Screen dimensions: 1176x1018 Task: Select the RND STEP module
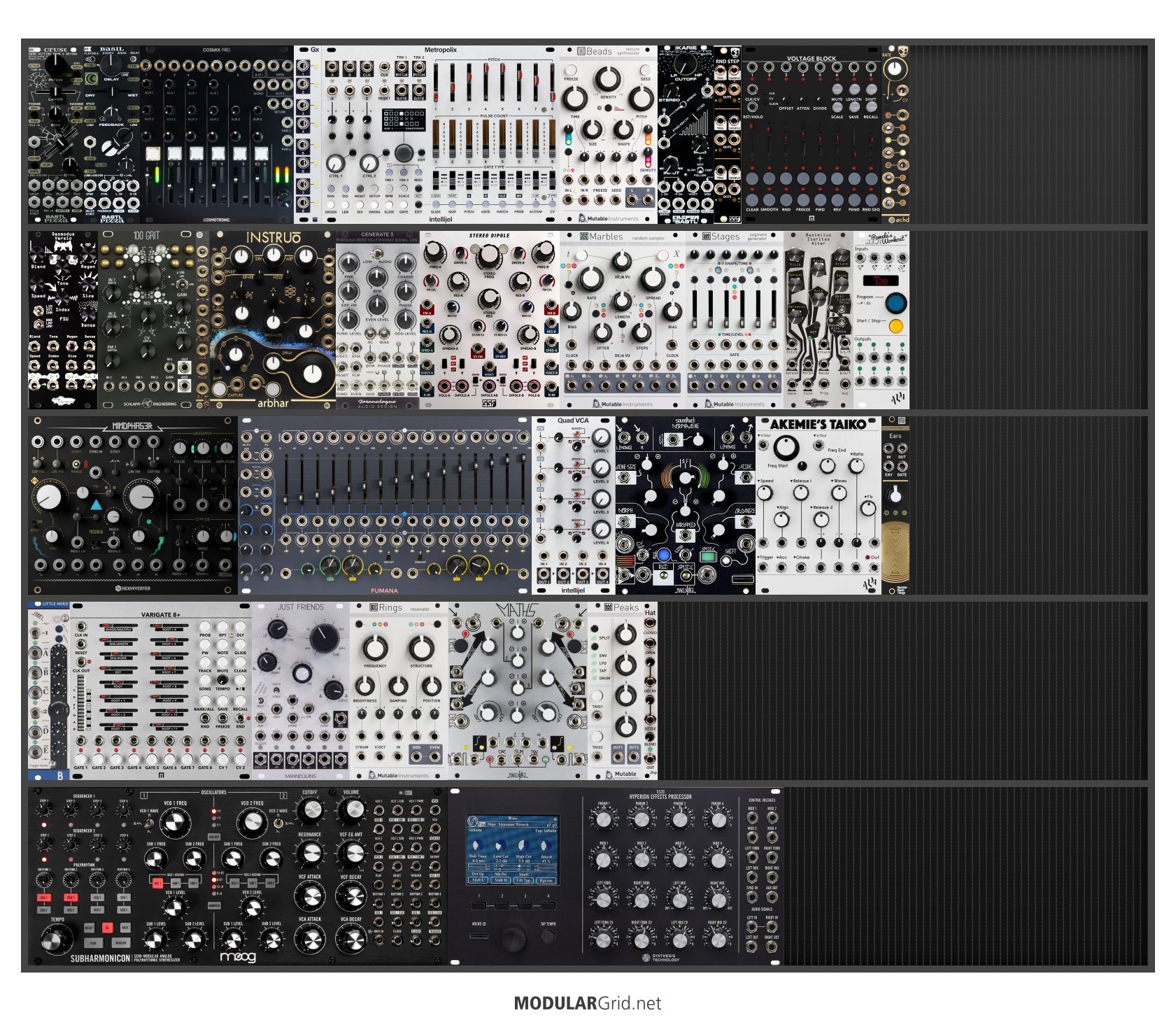coord(728,135)
